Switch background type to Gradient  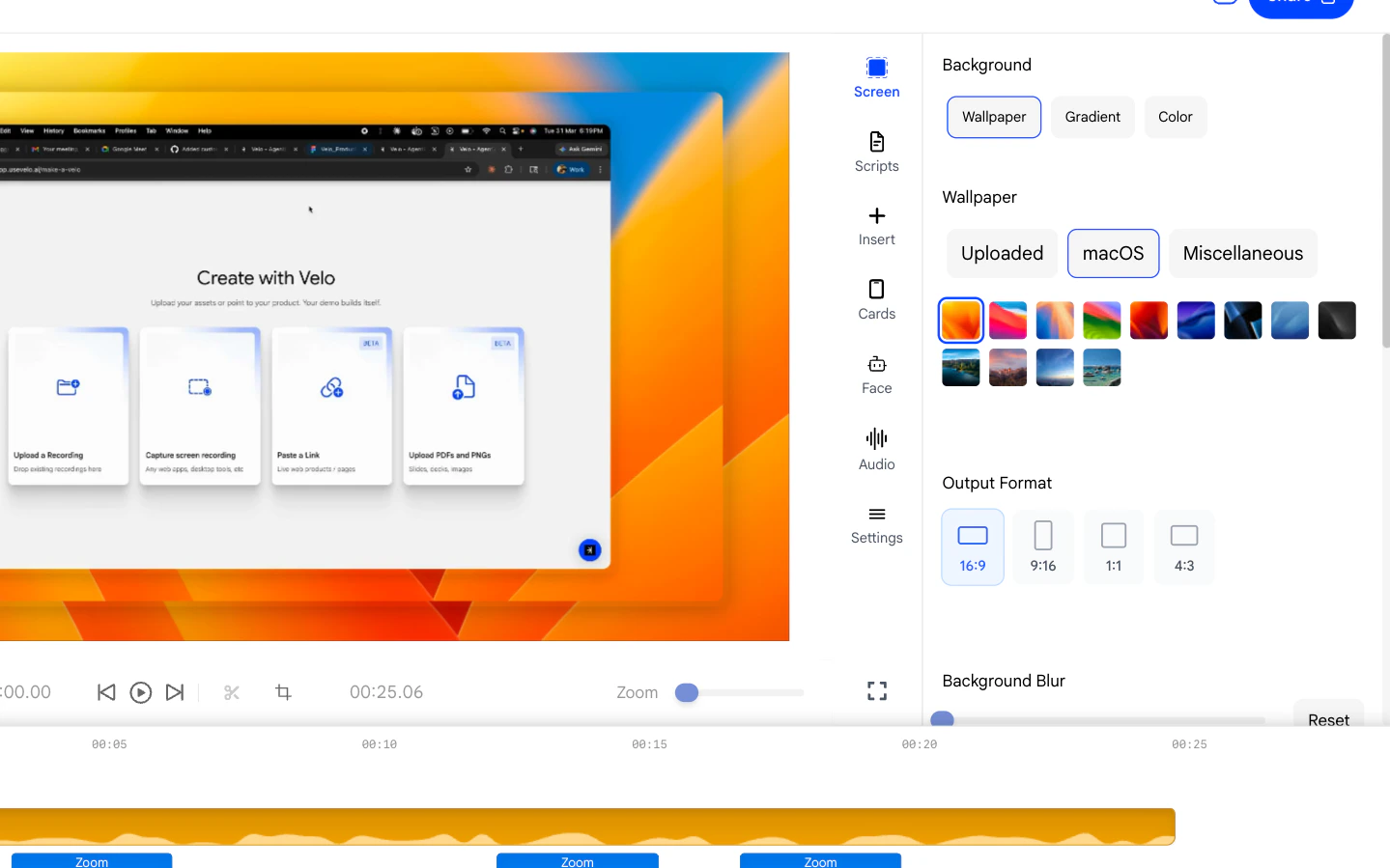tap(1092, 117)
